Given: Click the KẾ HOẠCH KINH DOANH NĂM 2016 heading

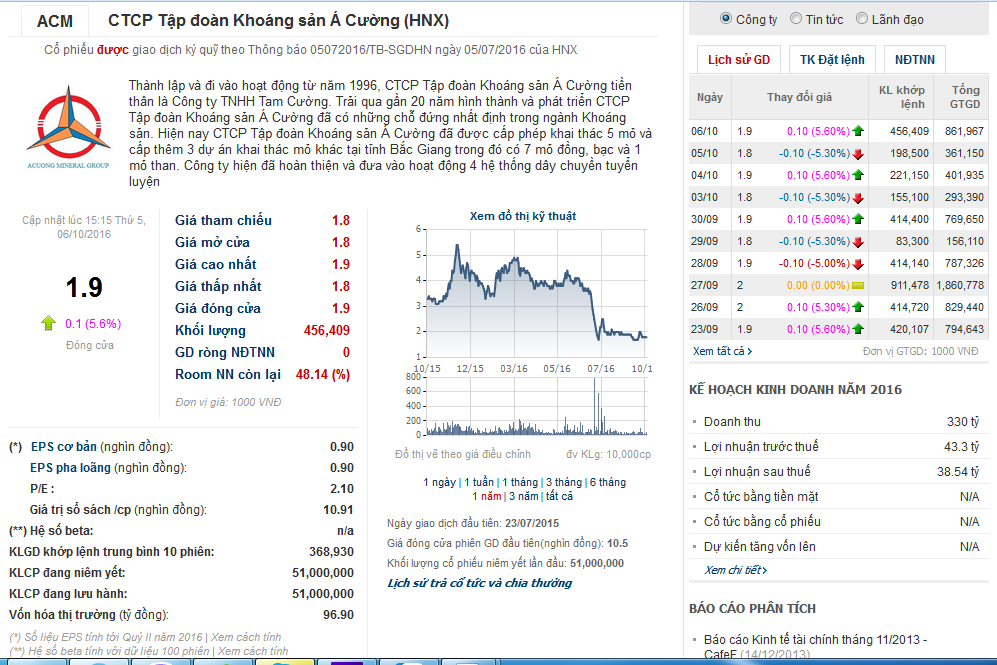Looking at the screenshot, I should click(795, 390).
